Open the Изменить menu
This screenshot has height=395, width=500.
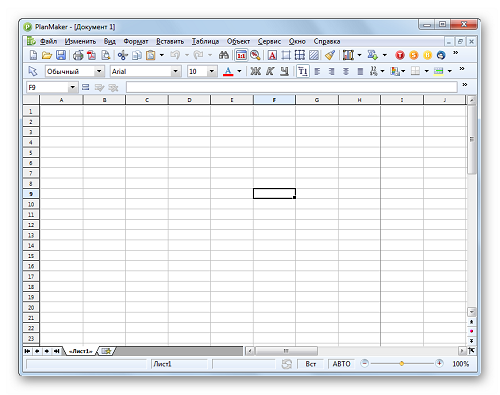pos(80,41)
